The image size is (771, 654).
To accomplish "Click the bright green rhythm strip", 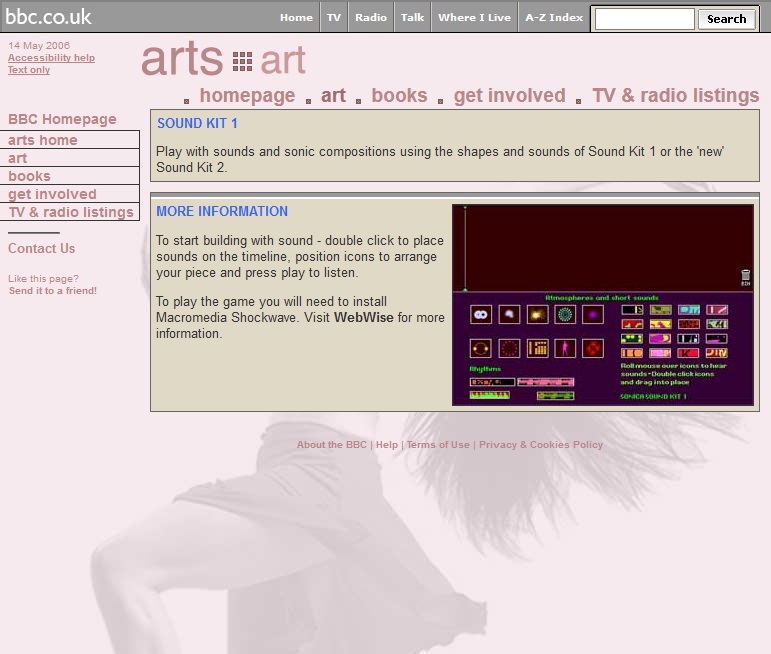I will (x=490, y=395).
